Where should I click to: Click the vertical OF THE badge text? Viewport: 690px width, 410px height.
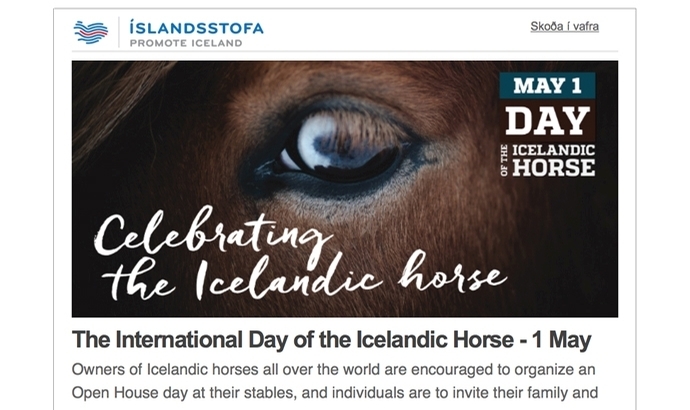click(x=504, y=161)
